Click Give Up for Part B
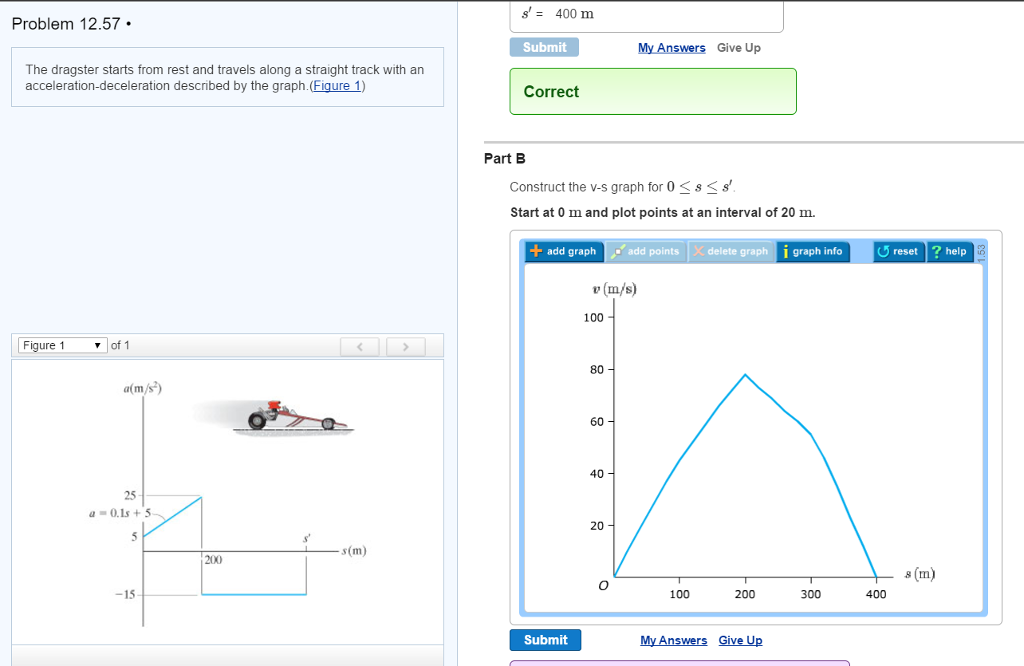The width and height of the screenshot is (1024, 666). click(x=740, y=640)
